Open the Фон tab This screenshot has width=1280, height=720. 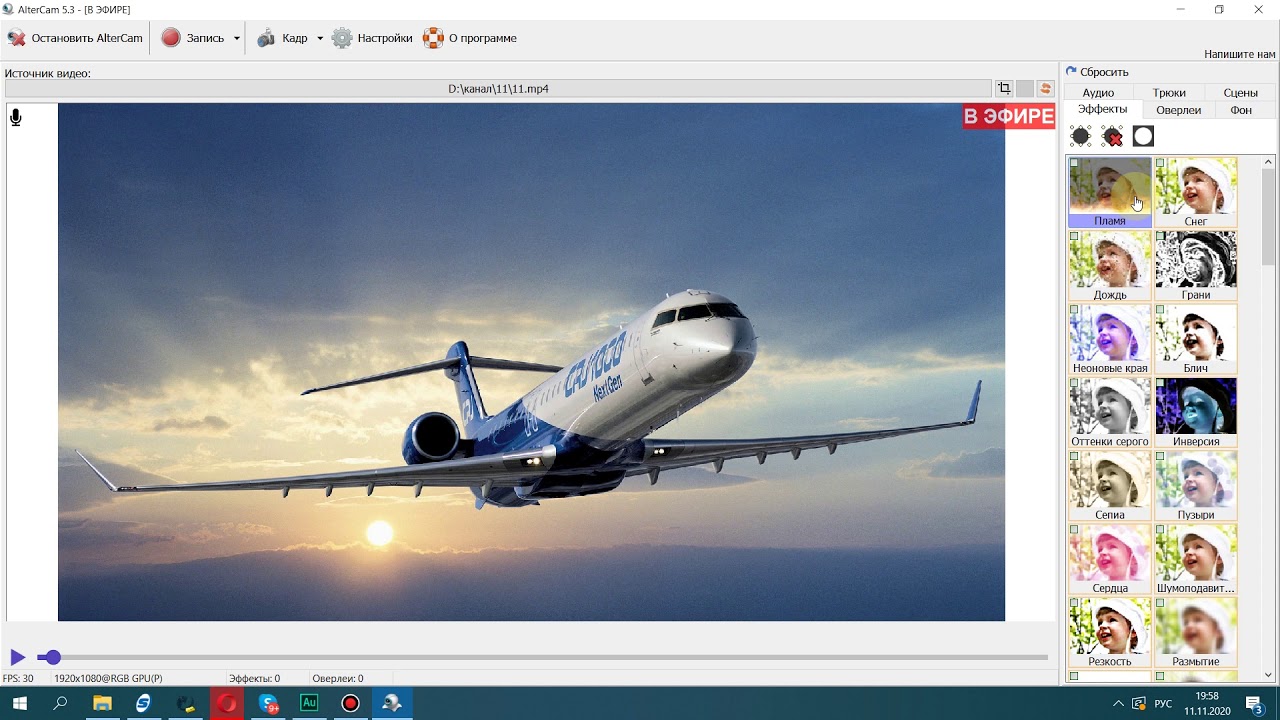click(1241, 110)
